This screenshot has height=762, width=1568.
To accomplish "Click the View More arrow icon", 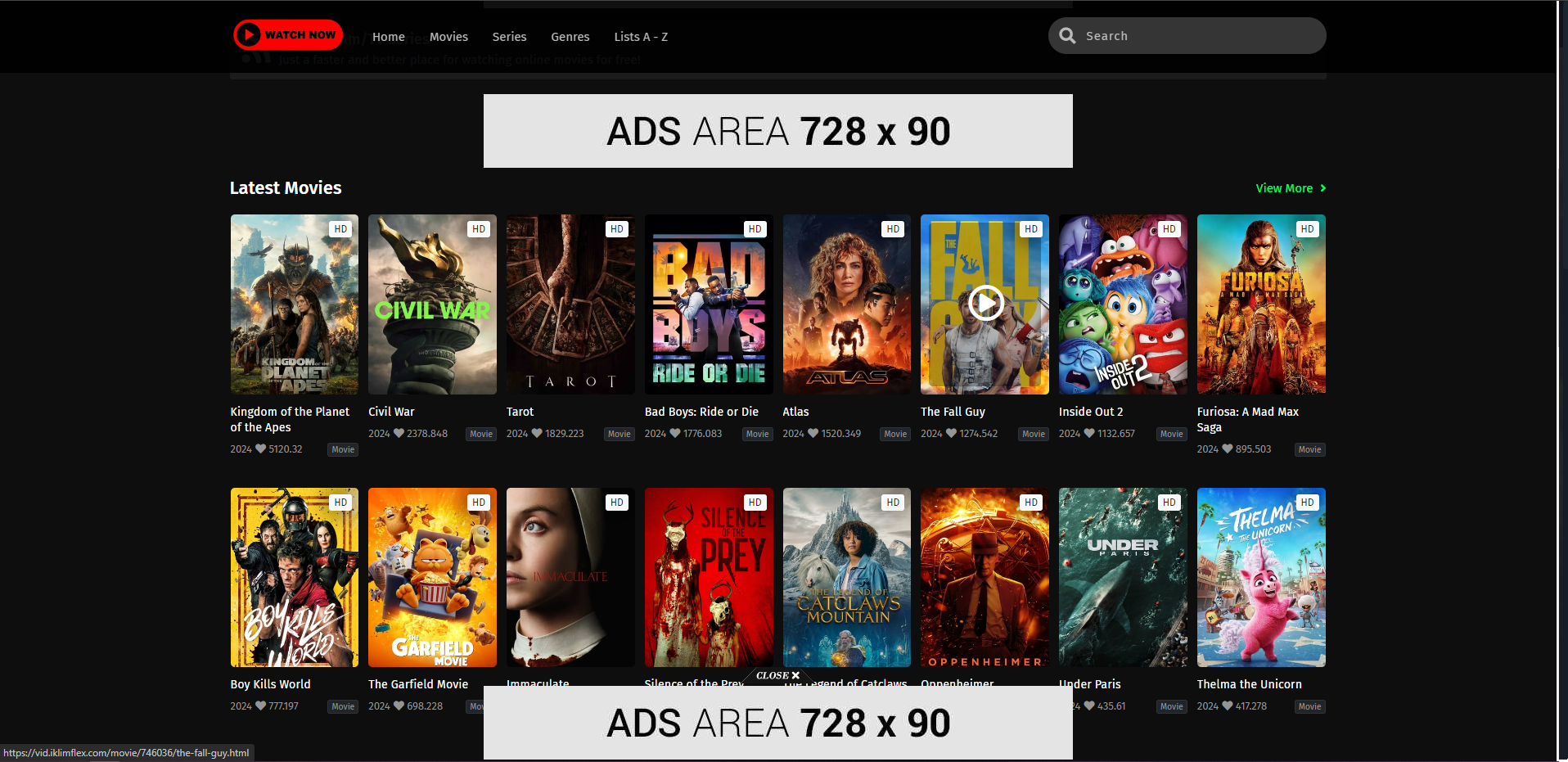I will (x=1322, y=188).
